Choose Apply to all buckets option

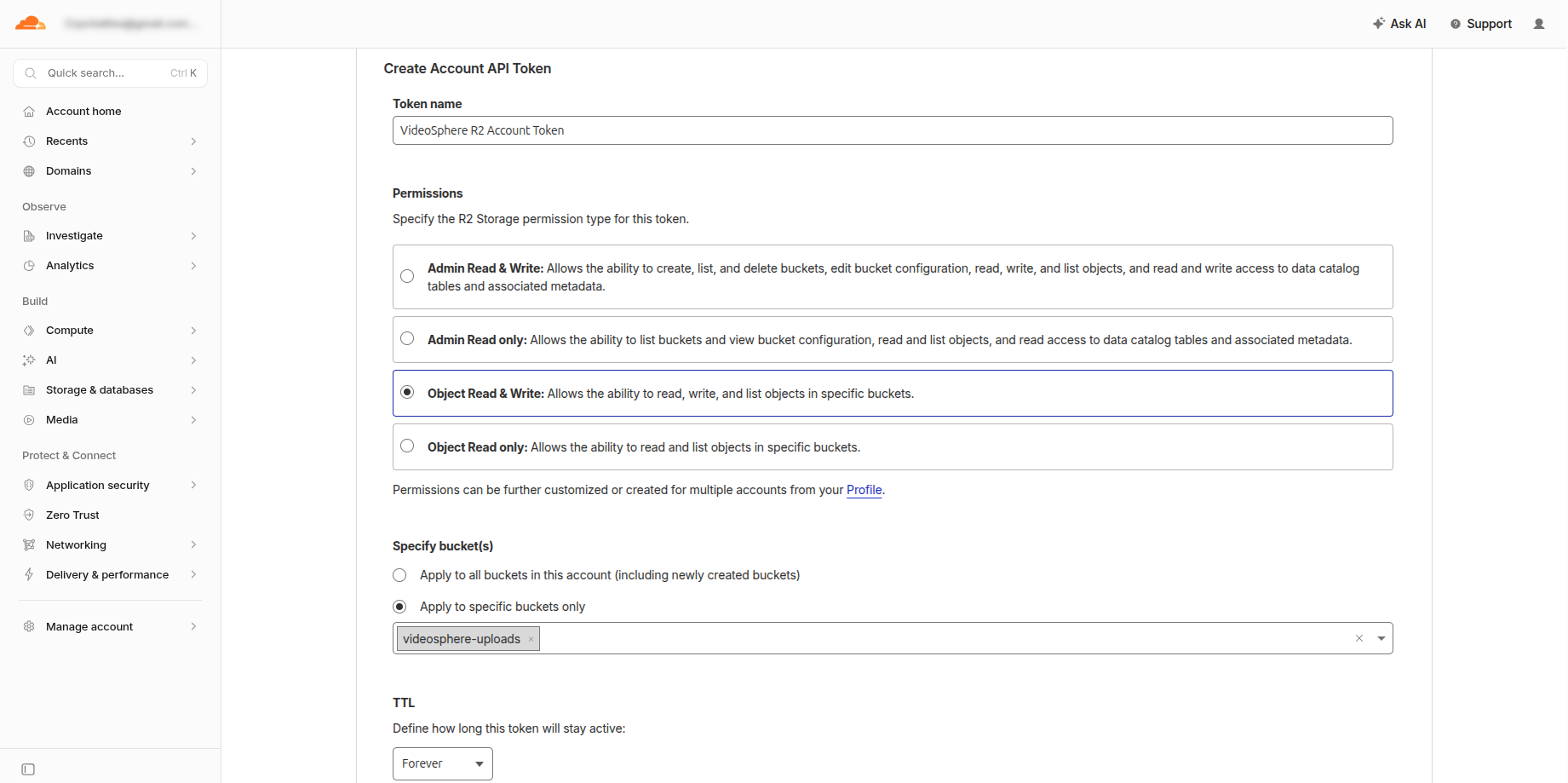(399, 575)
